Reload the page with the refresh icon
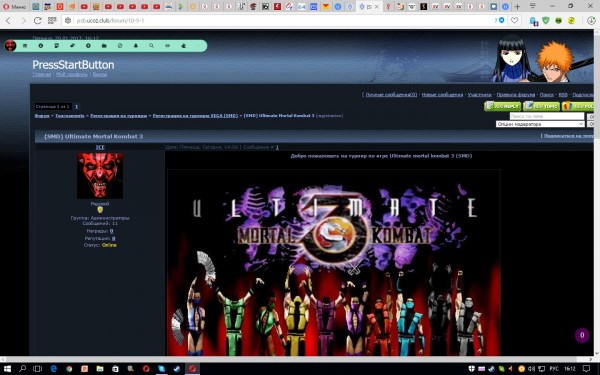 tap(37, 21)
